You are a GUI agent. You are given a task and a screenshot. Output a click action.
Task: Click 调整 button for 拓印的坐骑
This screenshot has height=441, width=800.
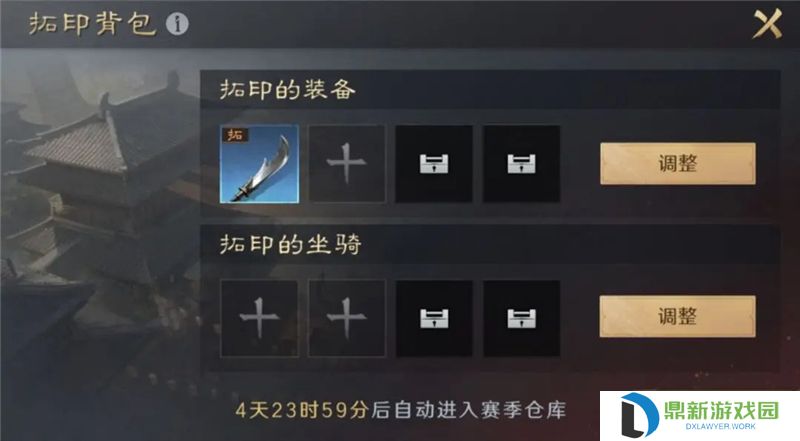coord(678,316)
